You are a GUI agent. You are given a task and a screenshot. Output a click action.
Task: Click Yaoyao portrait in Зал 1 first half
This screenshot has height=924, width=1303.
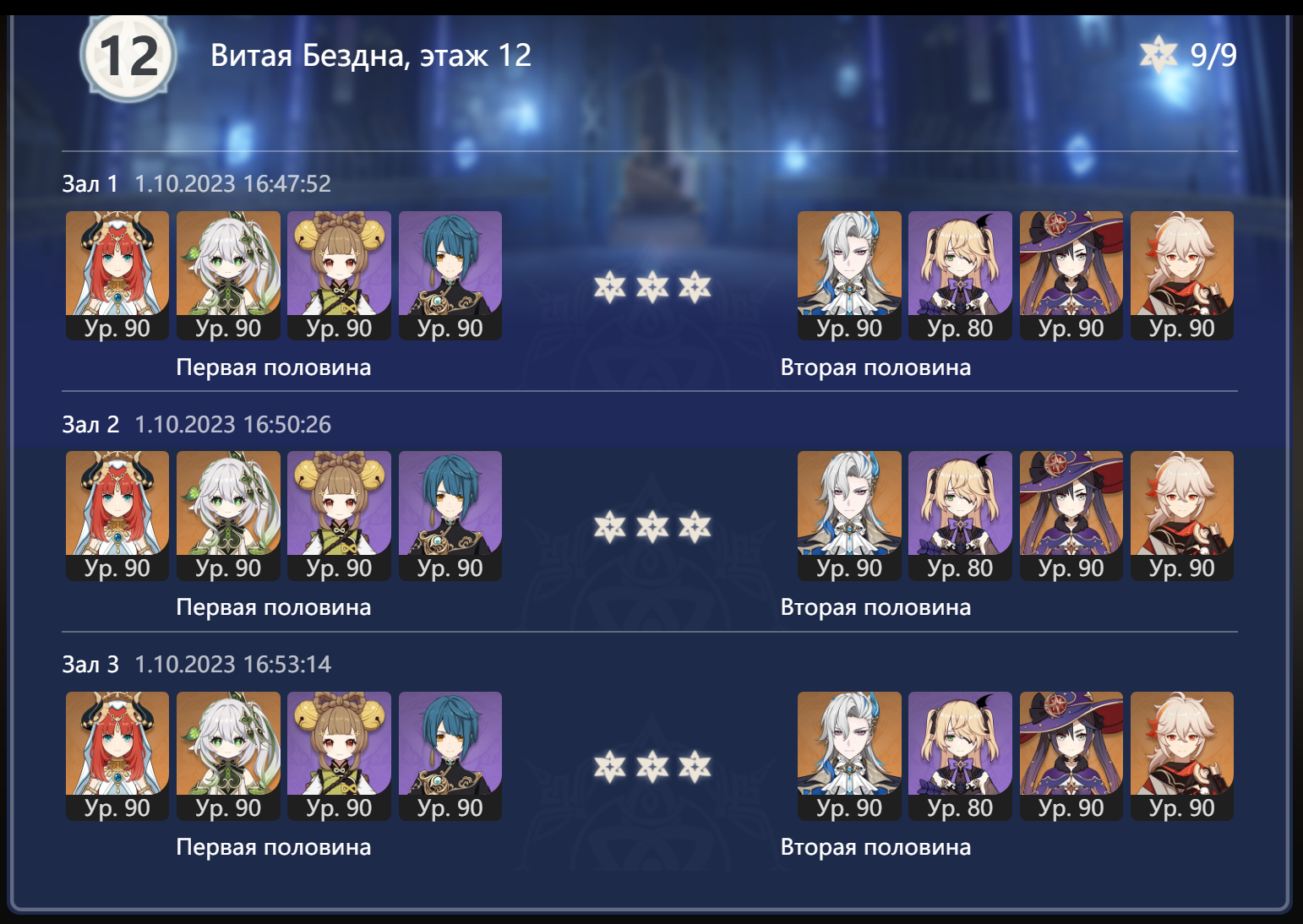pos(339,275)
